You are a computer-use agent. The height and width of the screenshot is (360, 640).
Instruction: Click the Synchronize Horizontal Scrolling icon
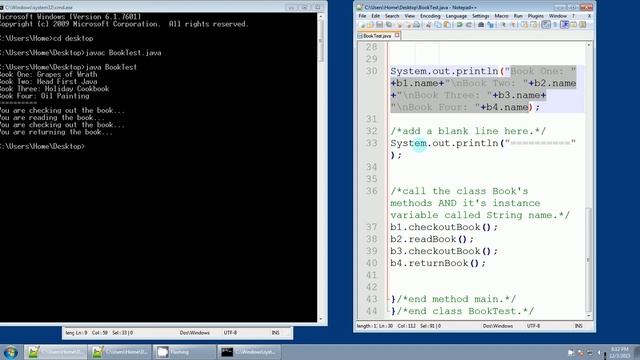click(x=533, y=25)
